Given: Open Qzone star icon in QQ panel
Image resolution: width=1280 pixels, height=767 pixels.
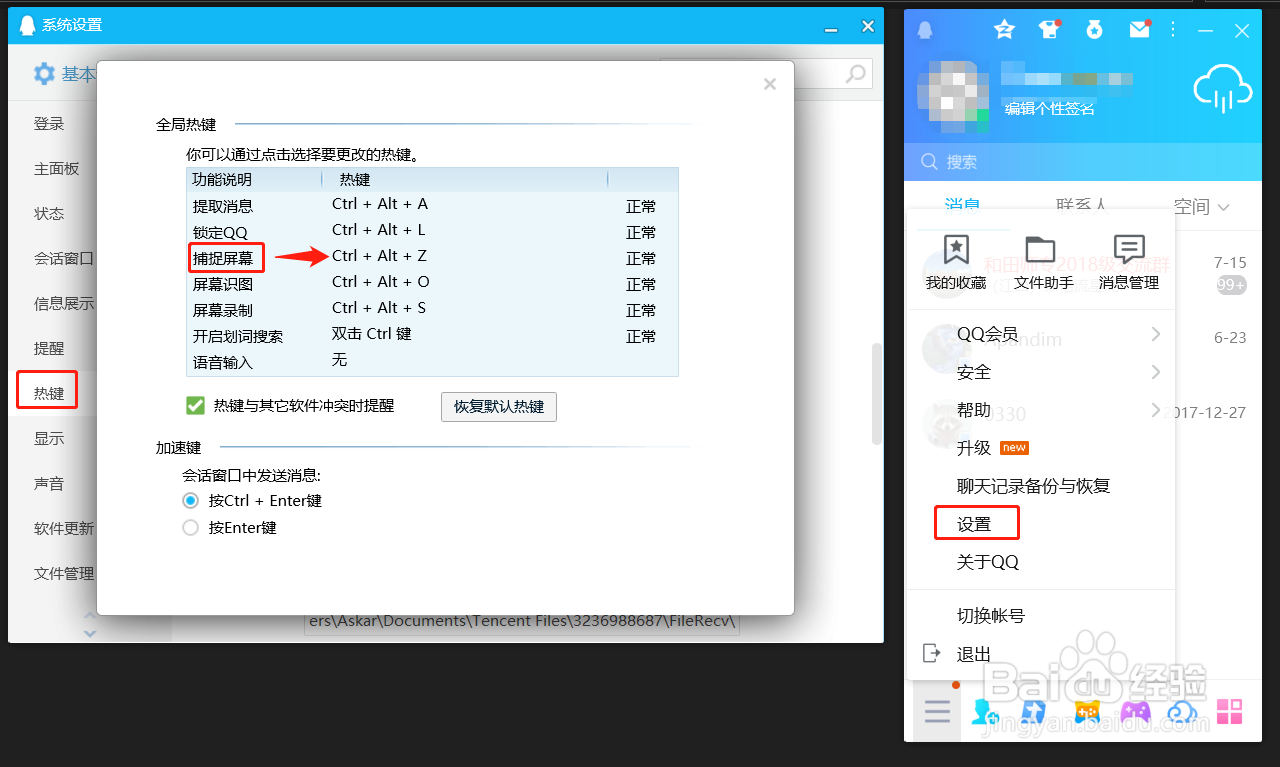Looking at the screenshot, I should tap(1004, 30).
